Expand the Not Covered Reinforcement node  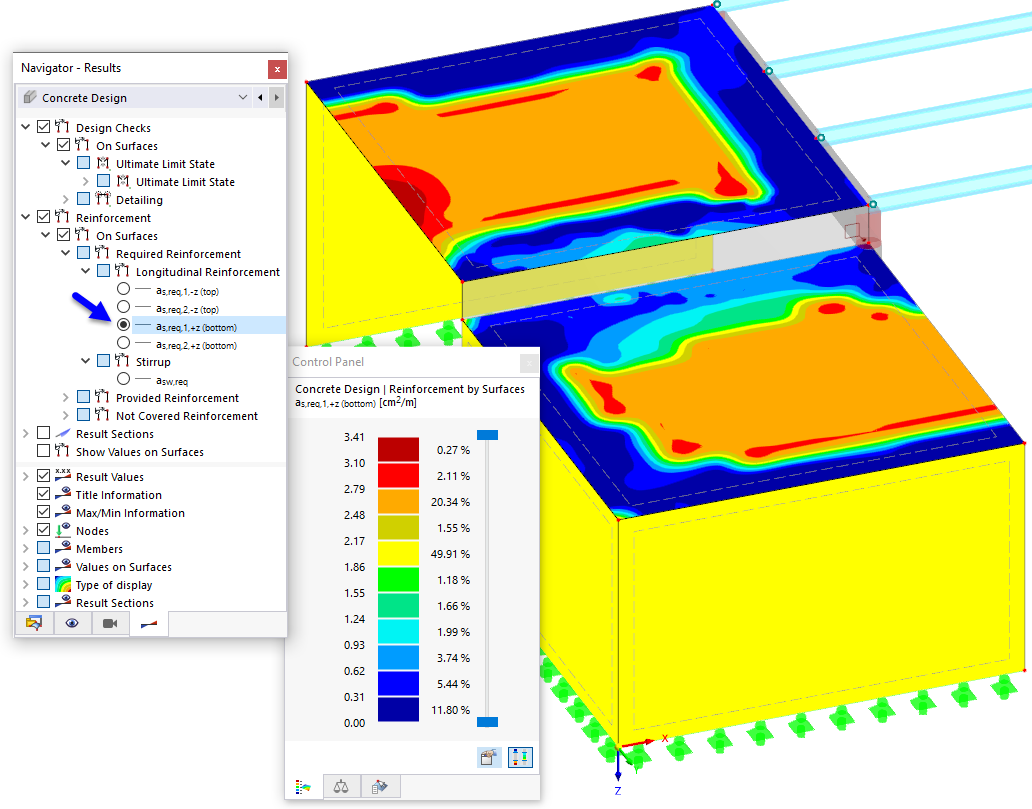[66, 415]
